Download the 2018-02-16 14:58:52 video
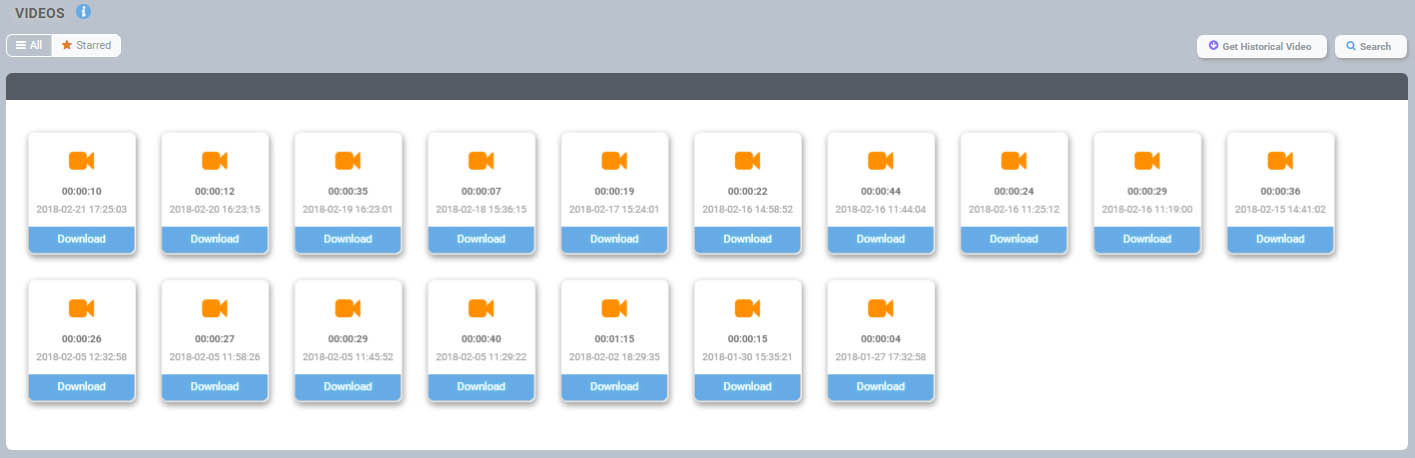The width and height of the screenshot is (1415, 458). [x=748, y=239]
